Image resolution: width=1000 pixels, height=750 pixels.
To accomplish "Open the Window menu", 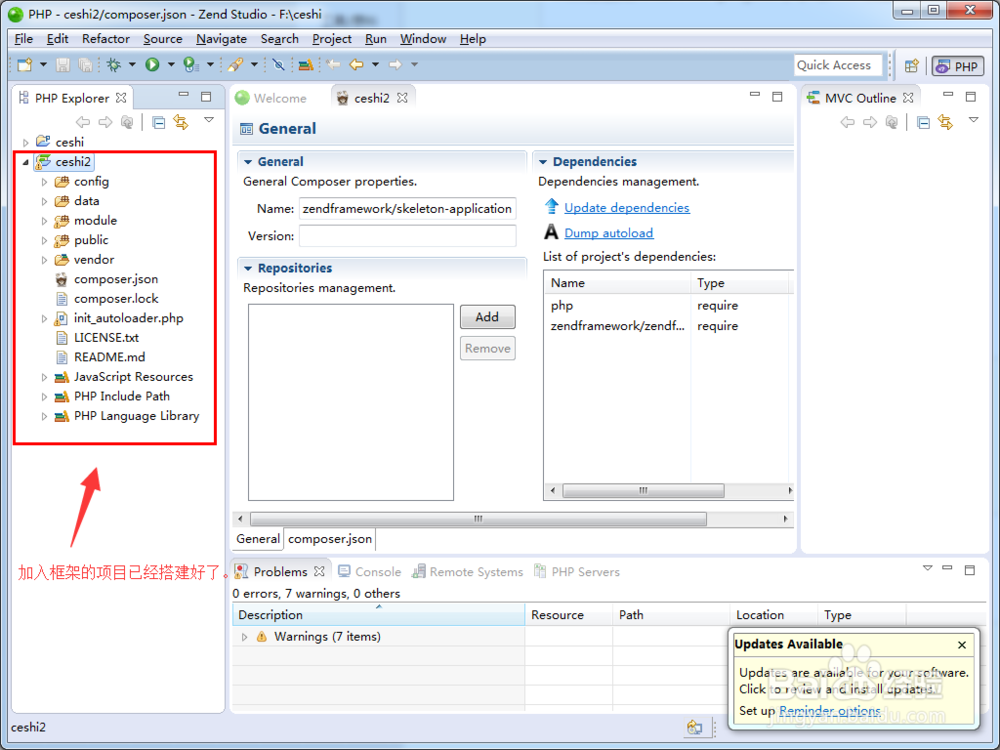I will tap(423, 39).
